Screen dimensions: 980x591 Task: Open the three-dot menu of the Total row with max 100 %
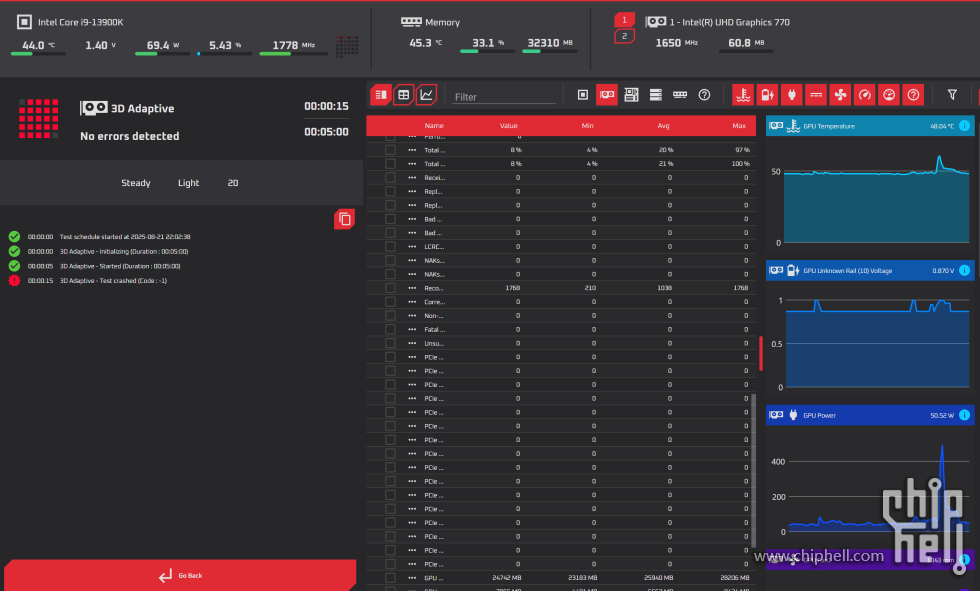[412, 164]
